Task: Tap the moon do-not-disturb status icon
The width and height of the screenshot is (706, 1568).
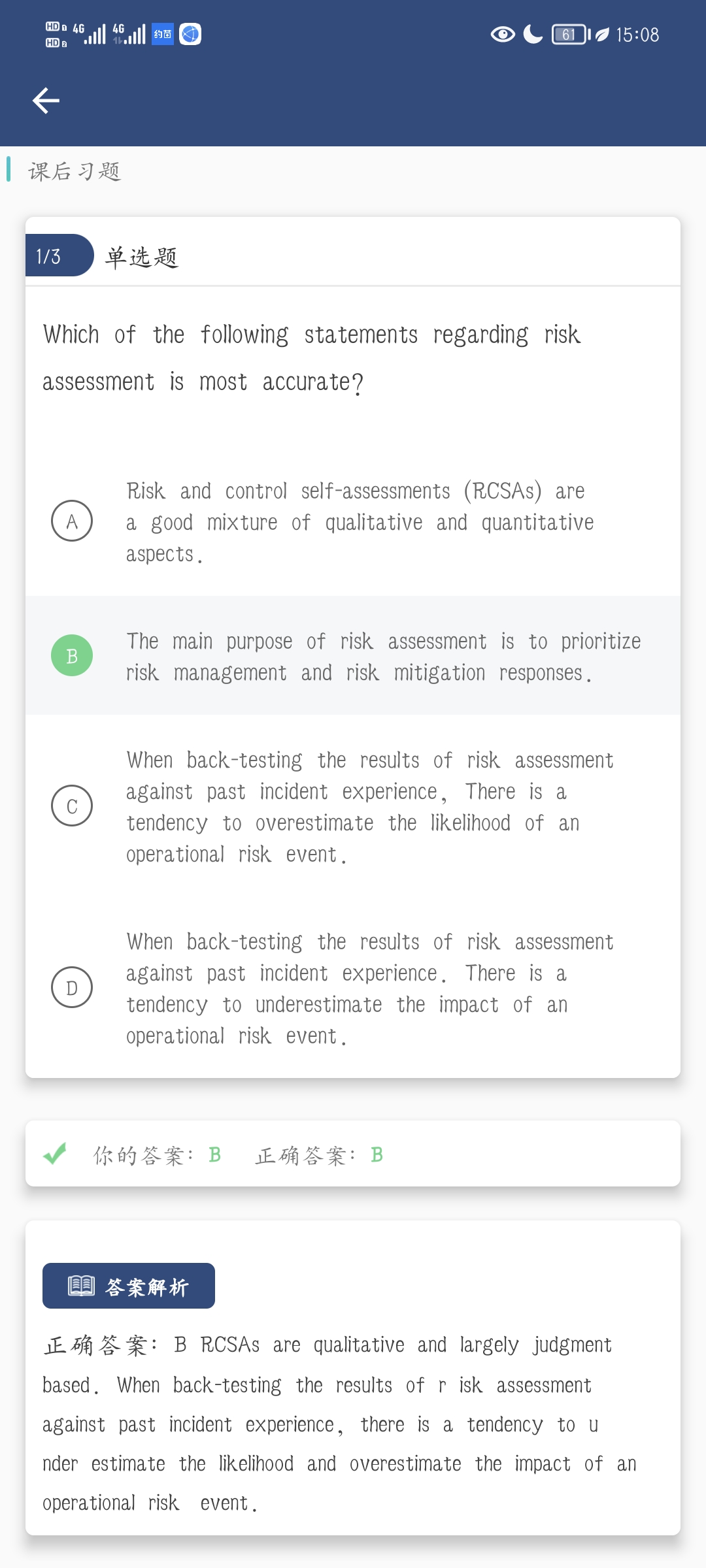Action: pyautogui.click(x=533, y=35)
